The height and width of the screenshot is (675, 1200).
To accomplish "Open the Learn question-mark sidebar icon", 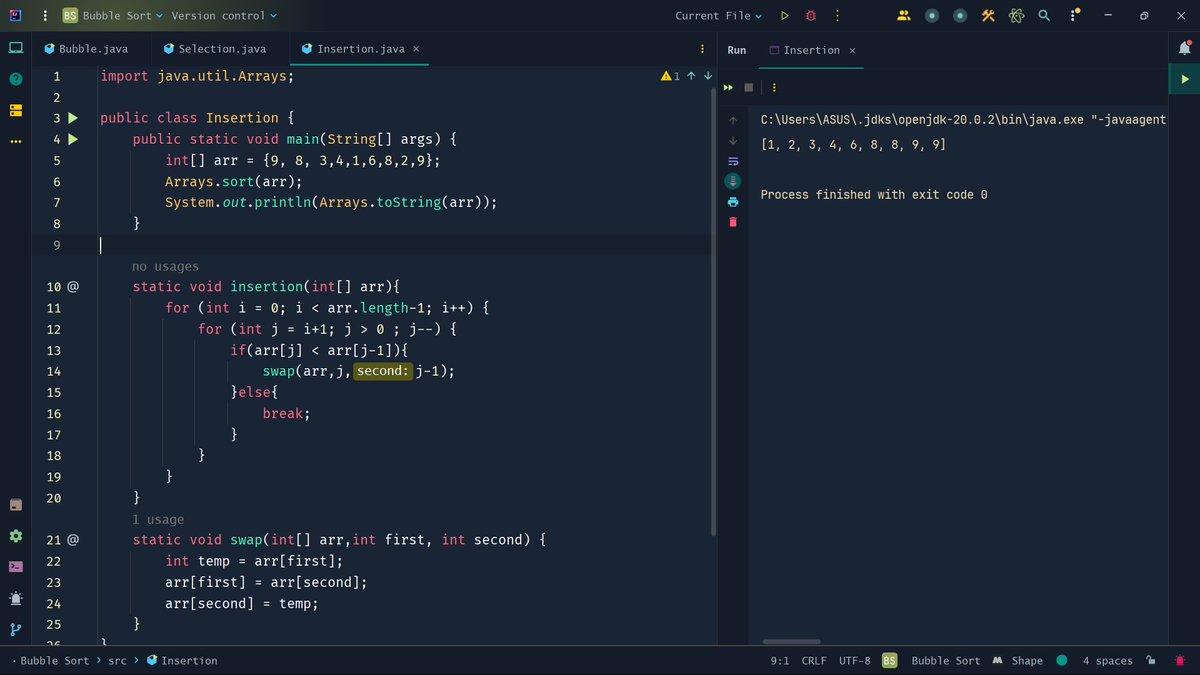I will click(16, 79).
